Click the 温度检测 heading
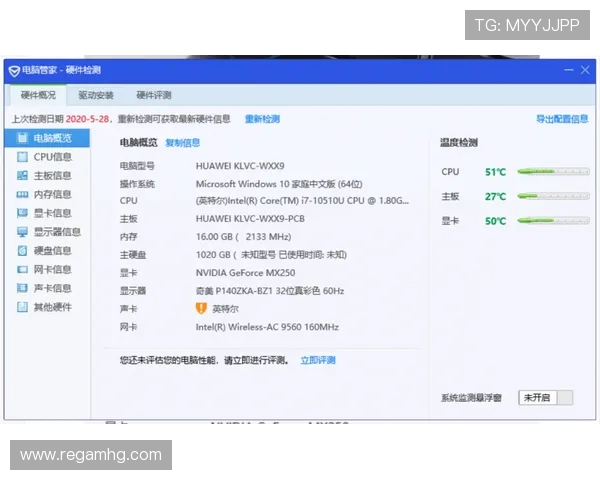600x480 pixels. click(458, 143)
